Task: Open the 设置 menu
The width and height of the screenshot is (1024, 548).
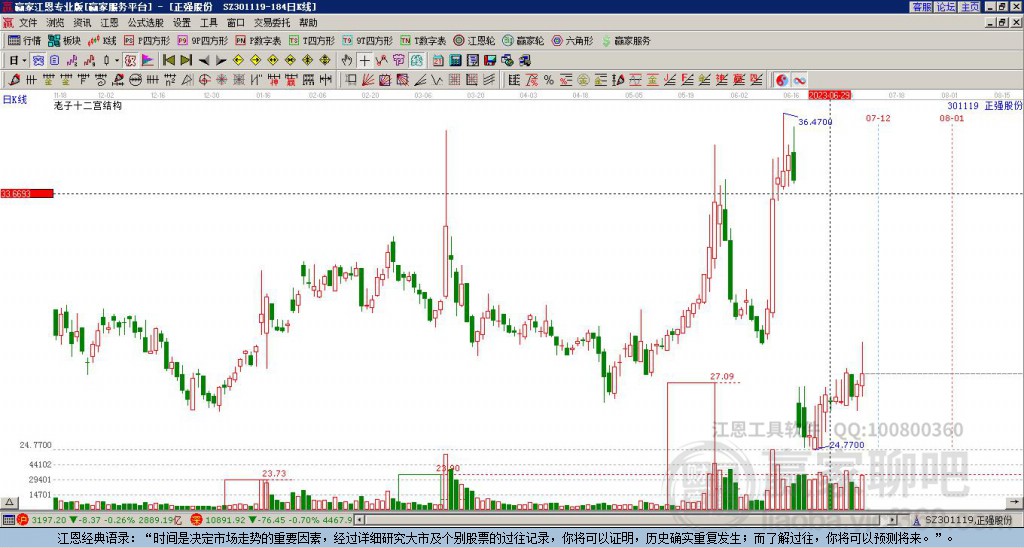Action: pyautogui.click(x=182, y=23)
